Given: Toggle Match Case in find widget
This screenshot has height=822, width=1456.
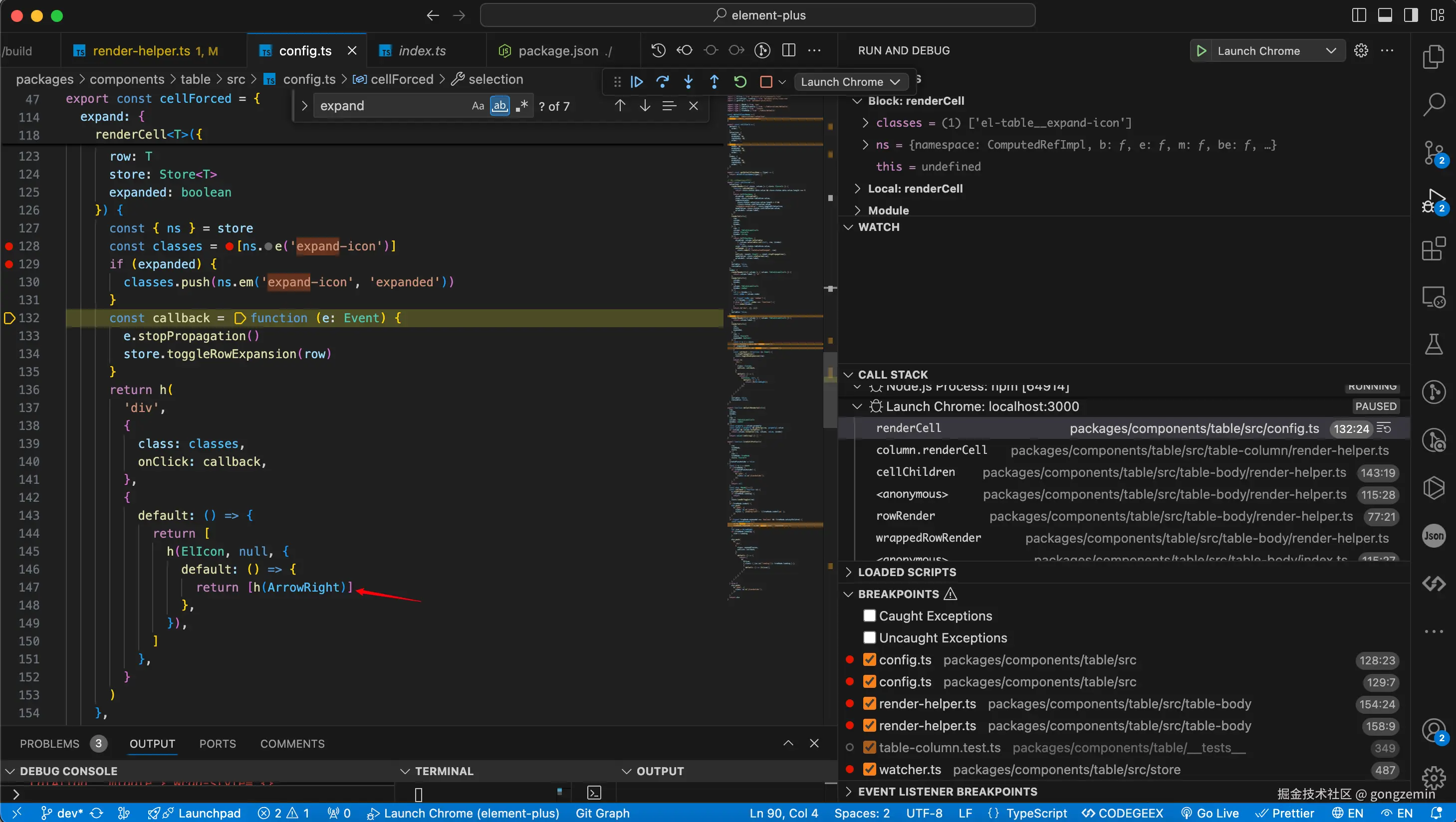Looking at the screenshot, I should coord(478,106).
